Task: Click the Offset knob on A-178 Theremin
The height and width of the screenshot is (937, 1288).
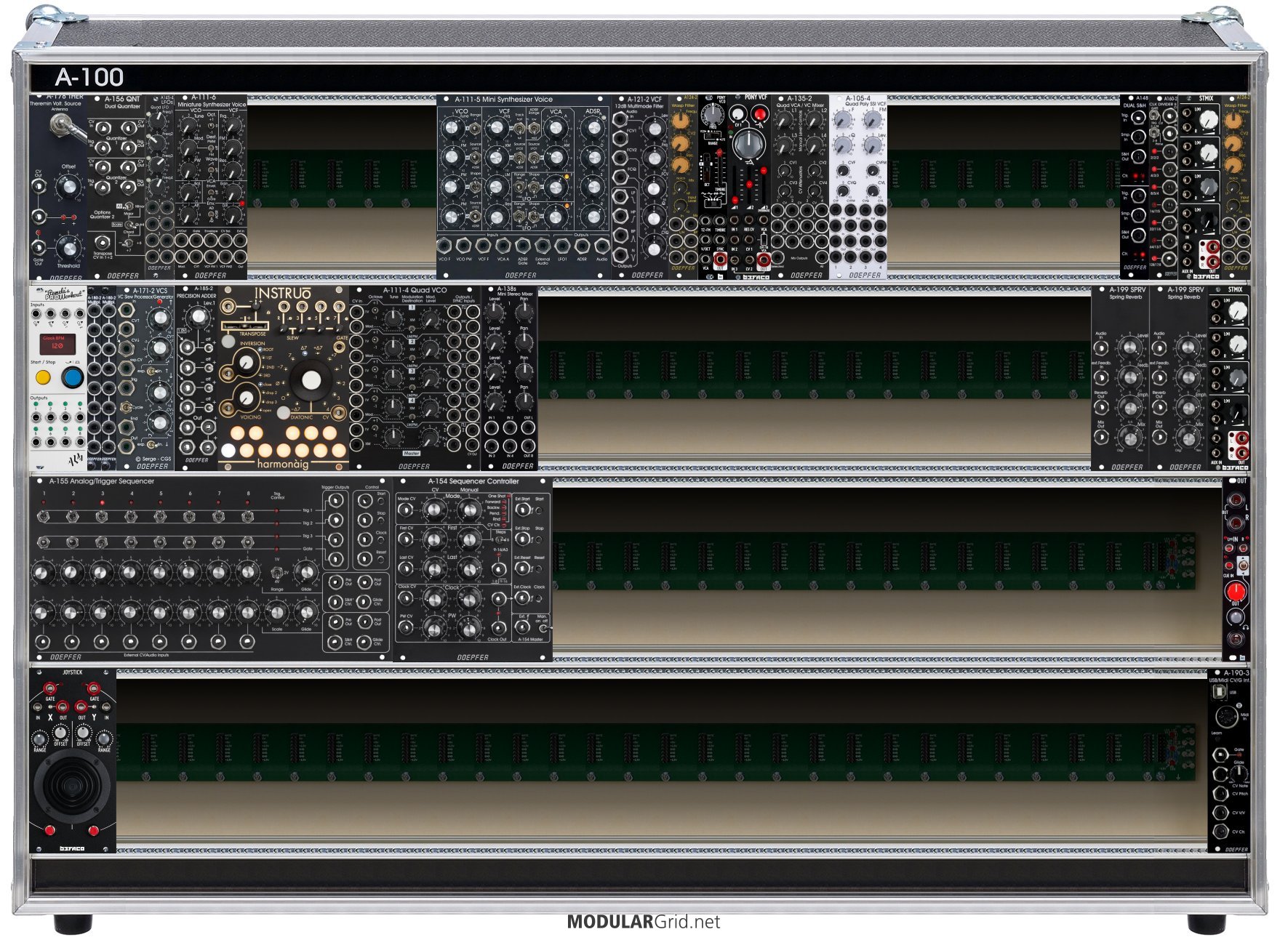Action: click(x=68, y=186)
